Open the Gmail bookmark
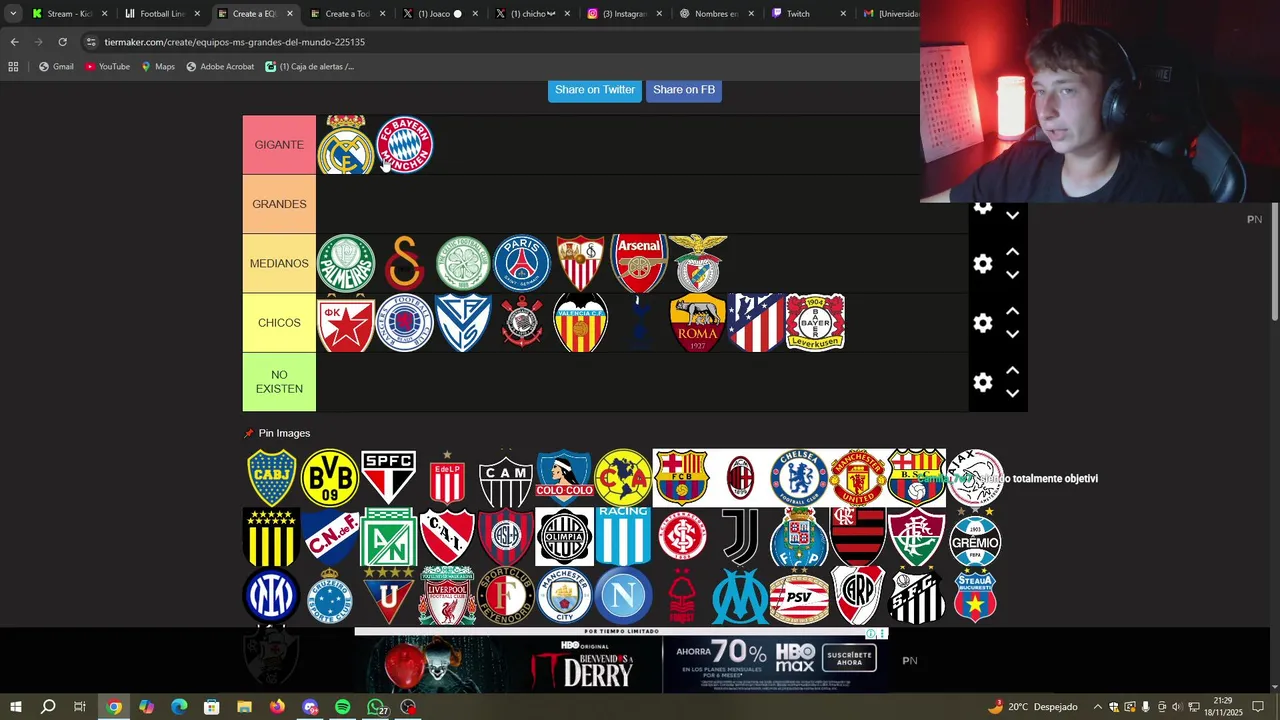Viewport: 1280px width, 720px height. [x=56, y=67]
